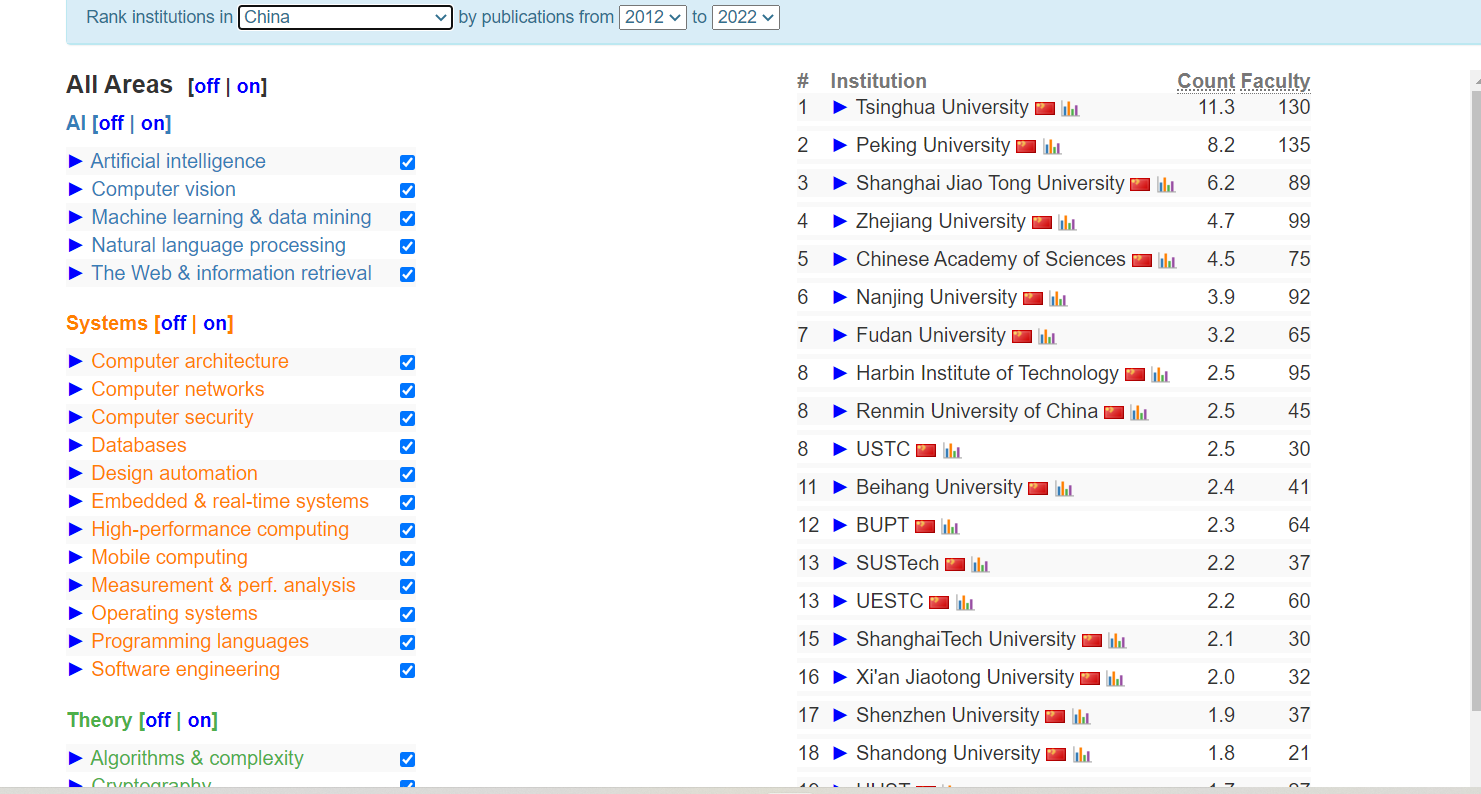Open Harbin Institute of Technology chart icon

1160,375
